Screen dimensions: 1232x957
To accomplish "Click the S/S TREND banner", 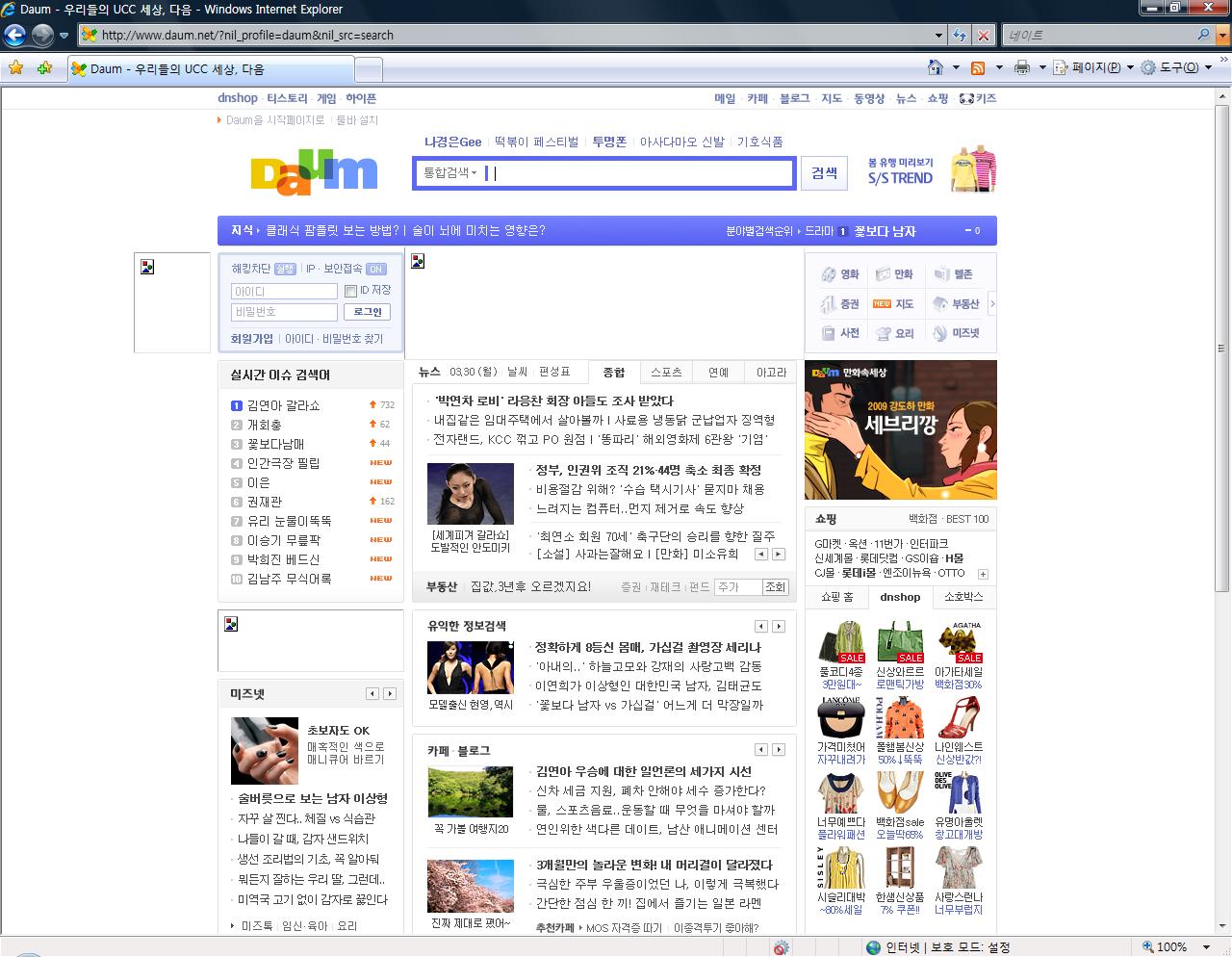I will click(932, 169).
